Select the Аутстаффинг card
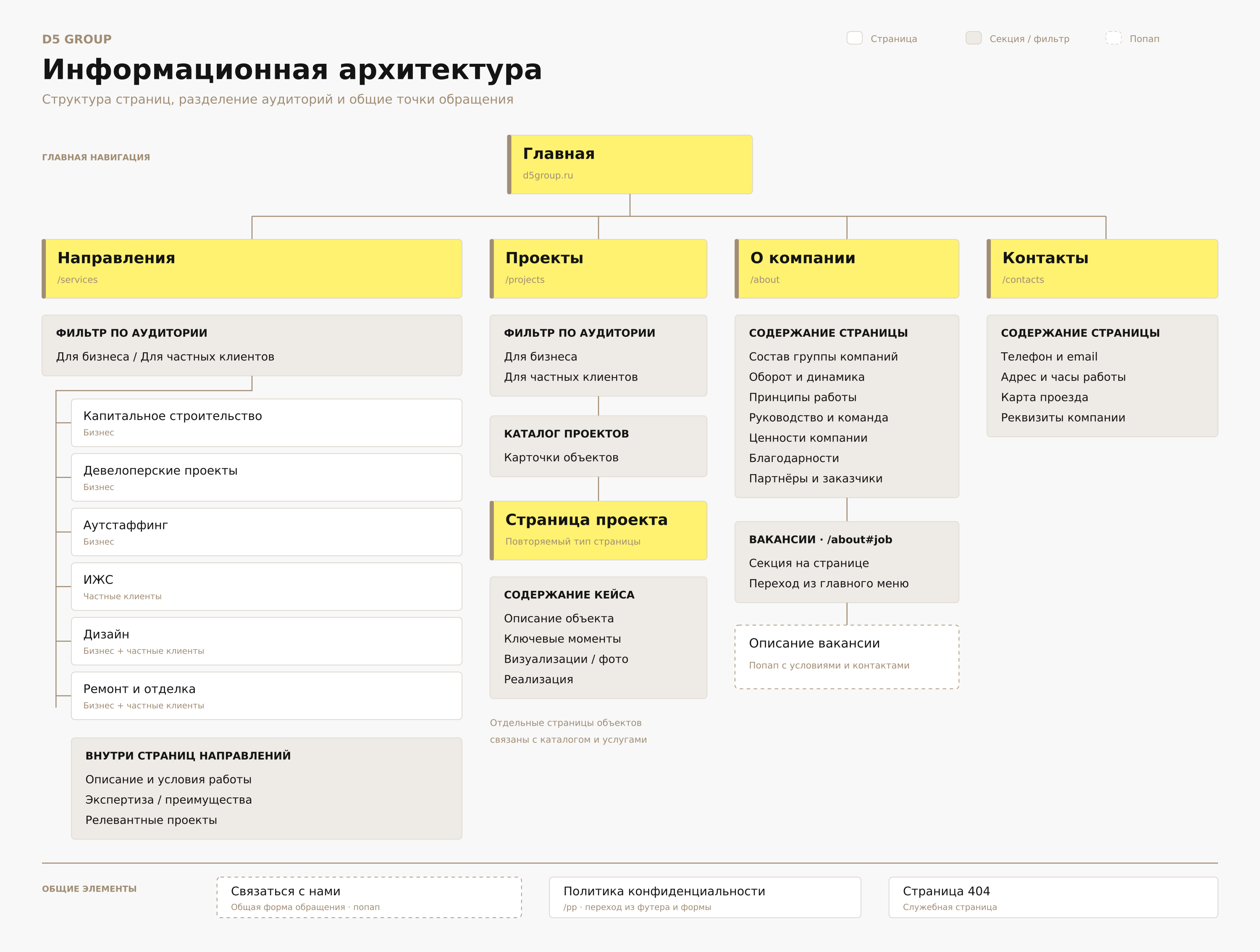1260x952 pixels. pyautogui.click(x=266, y=532)
